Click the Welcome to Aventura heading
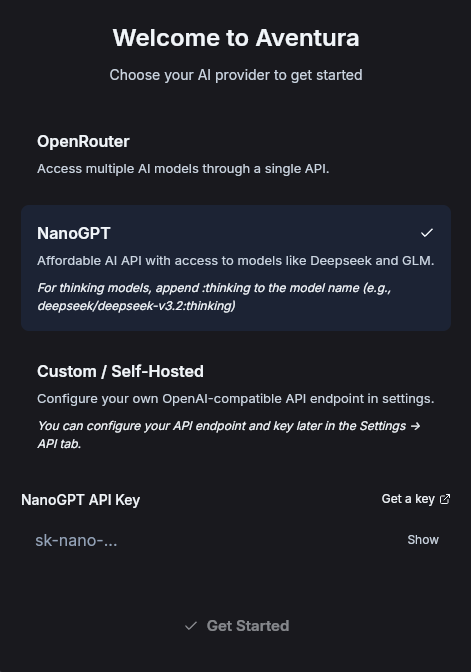 236,38
